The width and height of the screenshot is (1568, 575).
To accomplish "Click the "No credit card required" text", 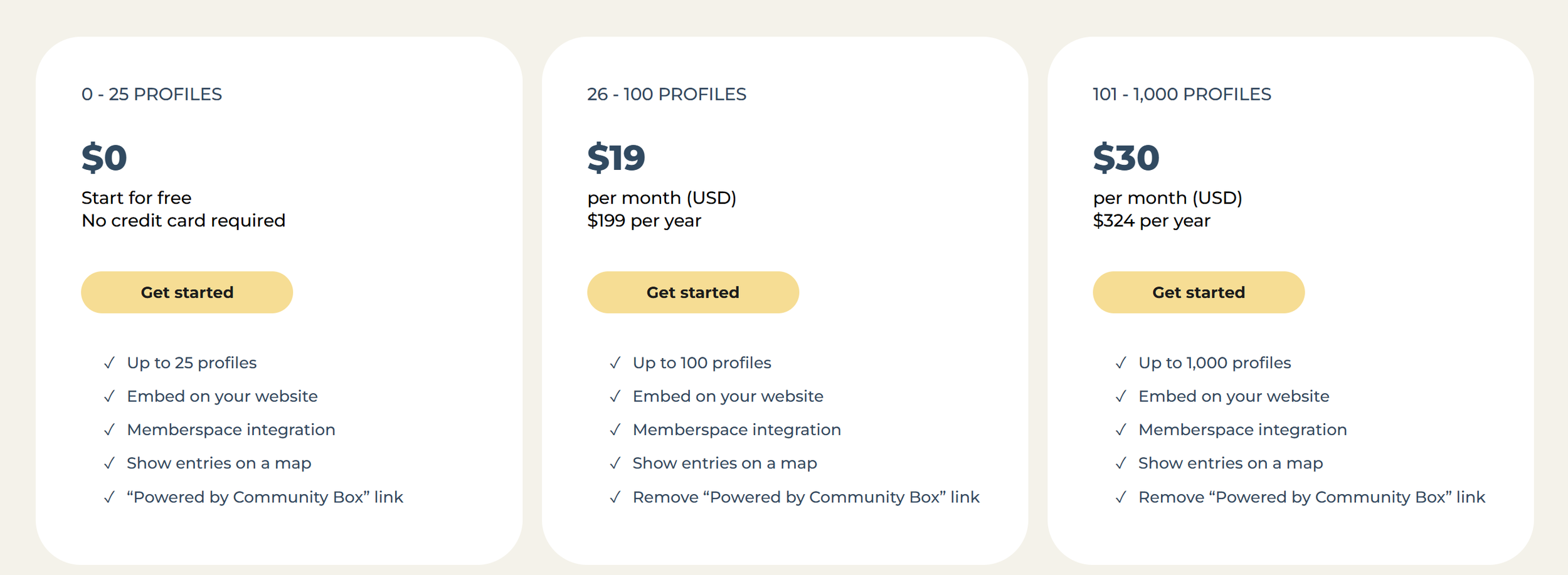I will [183, 221].
